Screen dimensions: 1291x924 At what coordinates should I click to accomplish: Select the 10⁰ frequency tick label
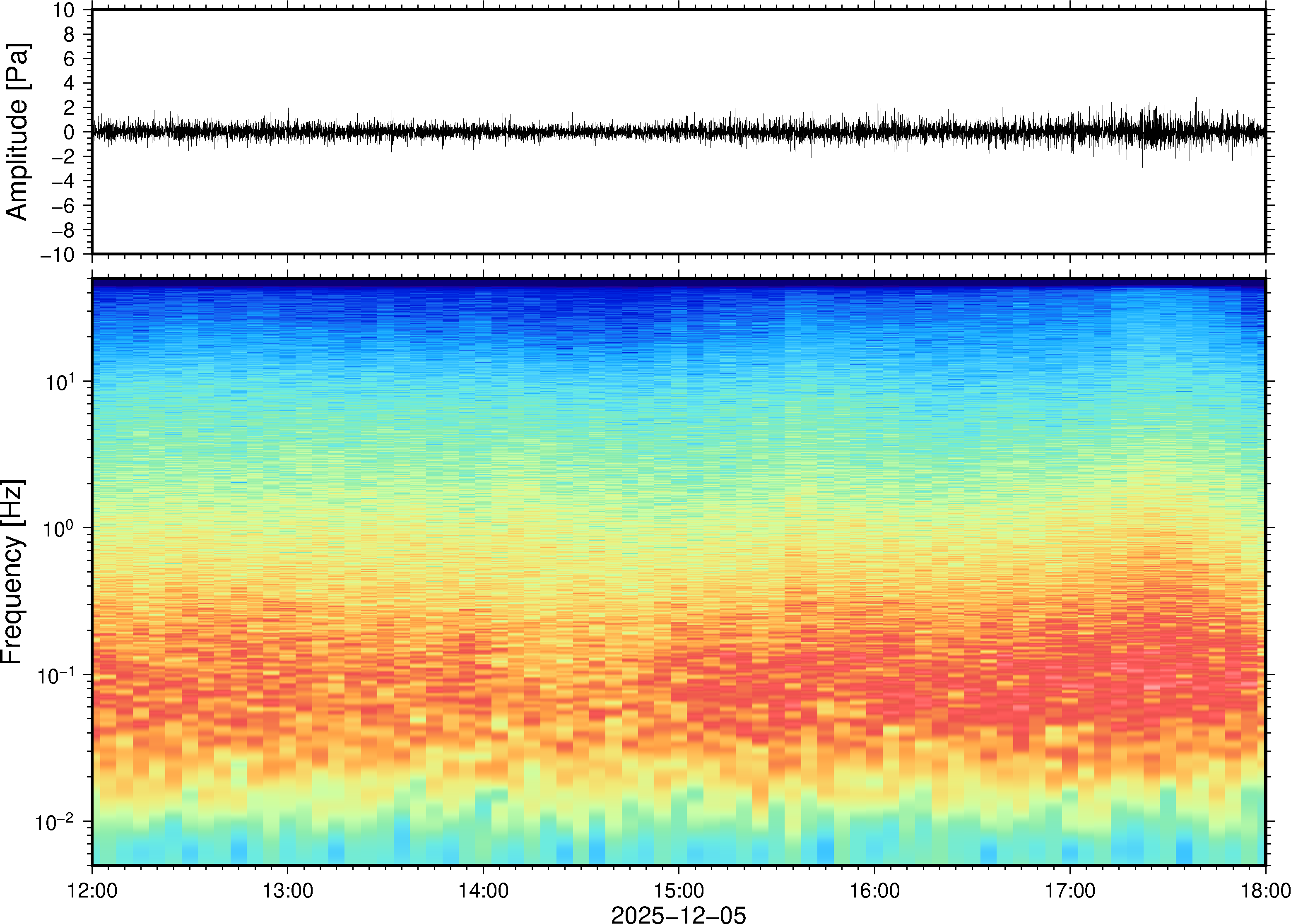[x=60, y=529]
